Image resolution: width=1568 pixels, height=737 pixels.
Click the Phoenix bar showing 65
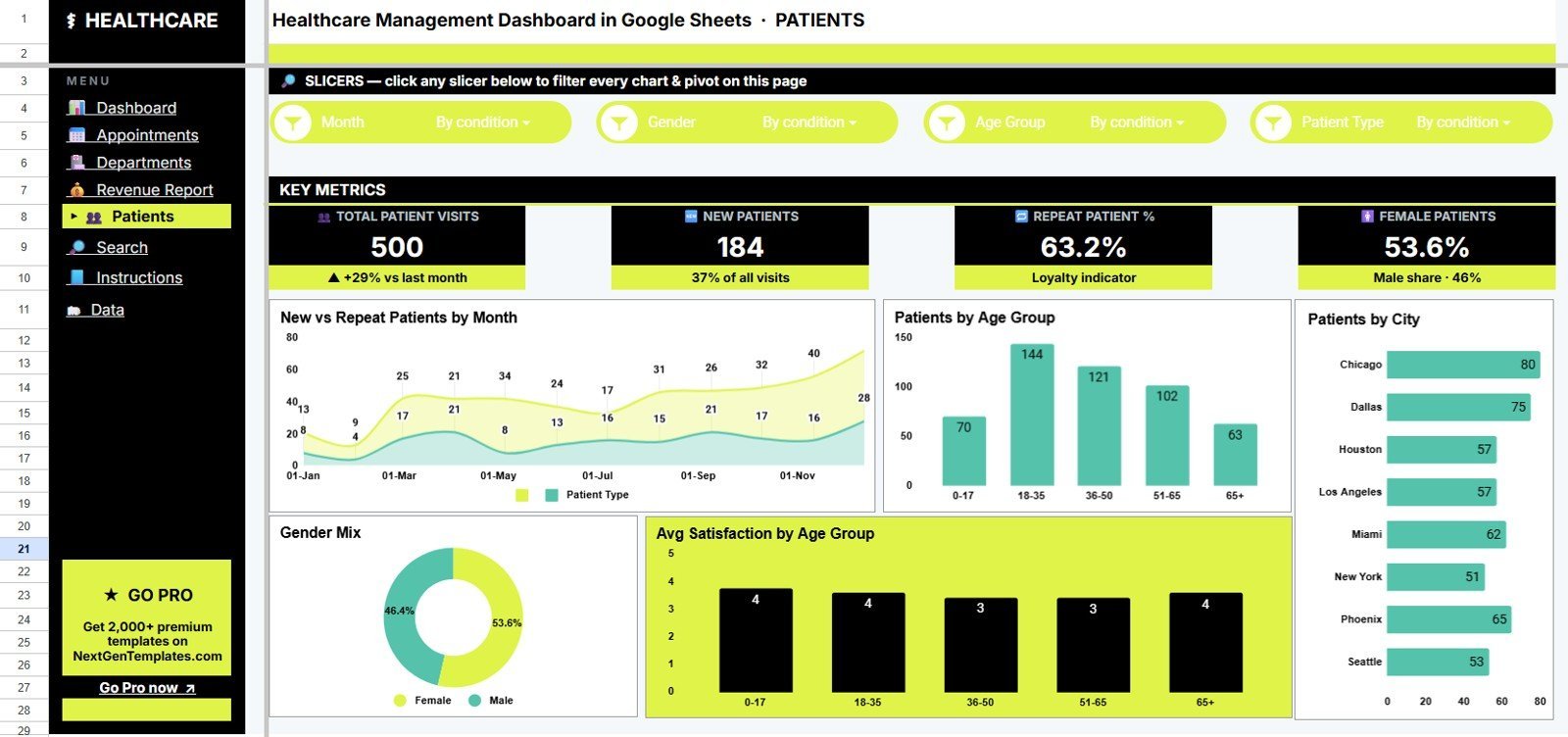[x=1449, y=619]
